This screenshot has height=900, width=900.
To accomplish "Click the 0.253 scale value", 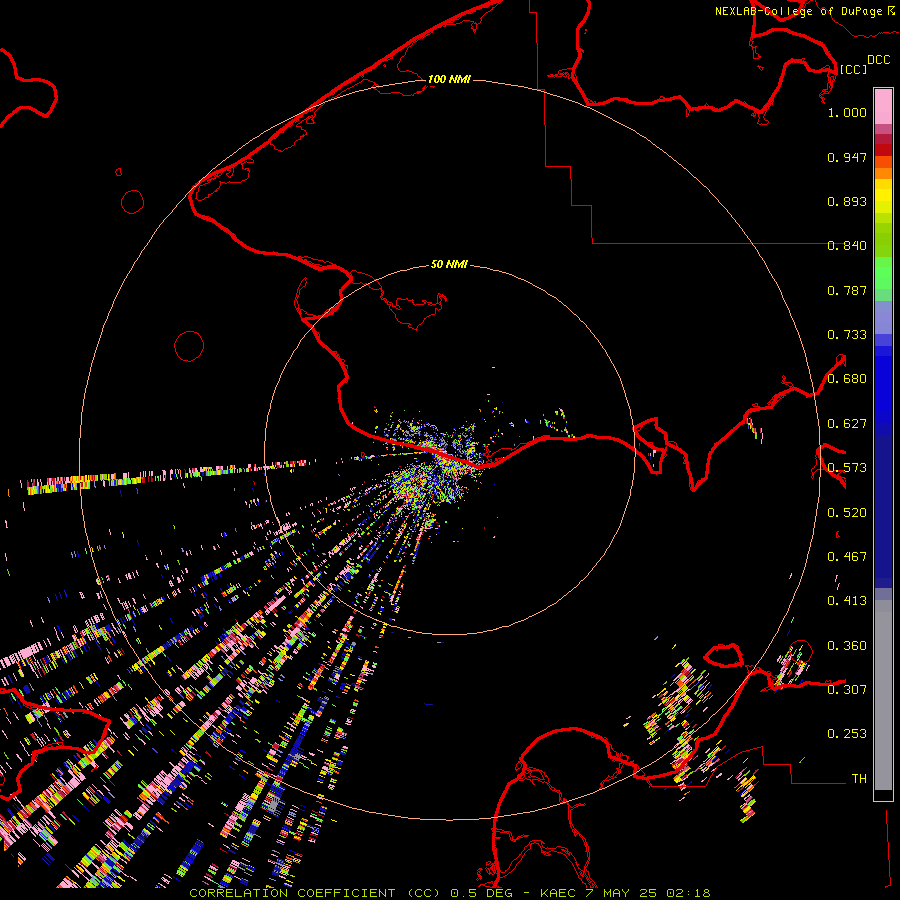I will tap(847, 734).
